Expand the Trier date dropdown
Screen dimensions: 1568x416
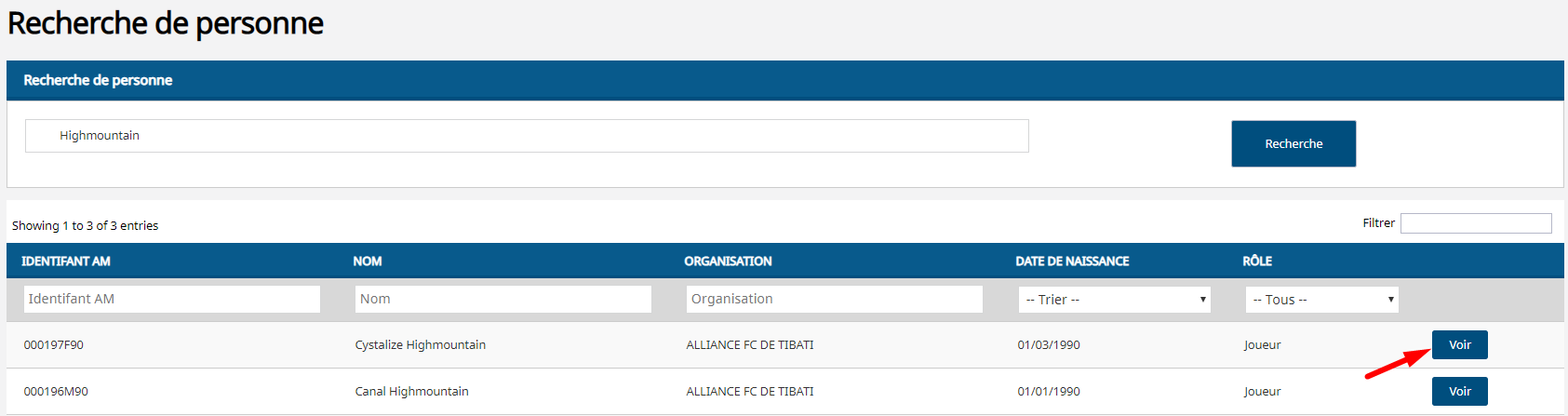point(1114,300)
